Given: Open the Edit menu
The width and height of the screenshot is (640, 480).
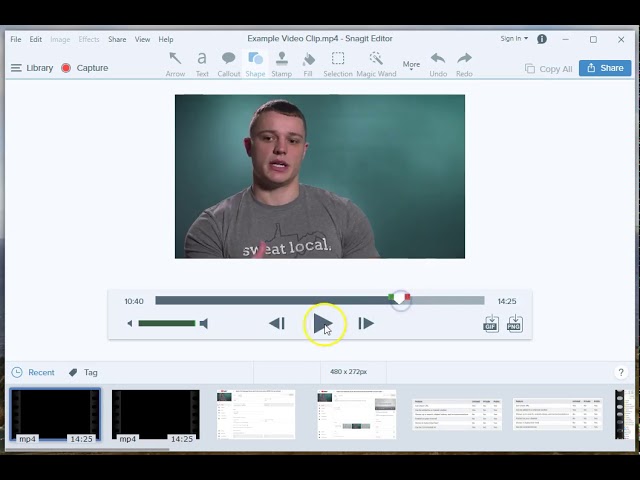Looking at the screenshot, I should [x=36, y=39].
